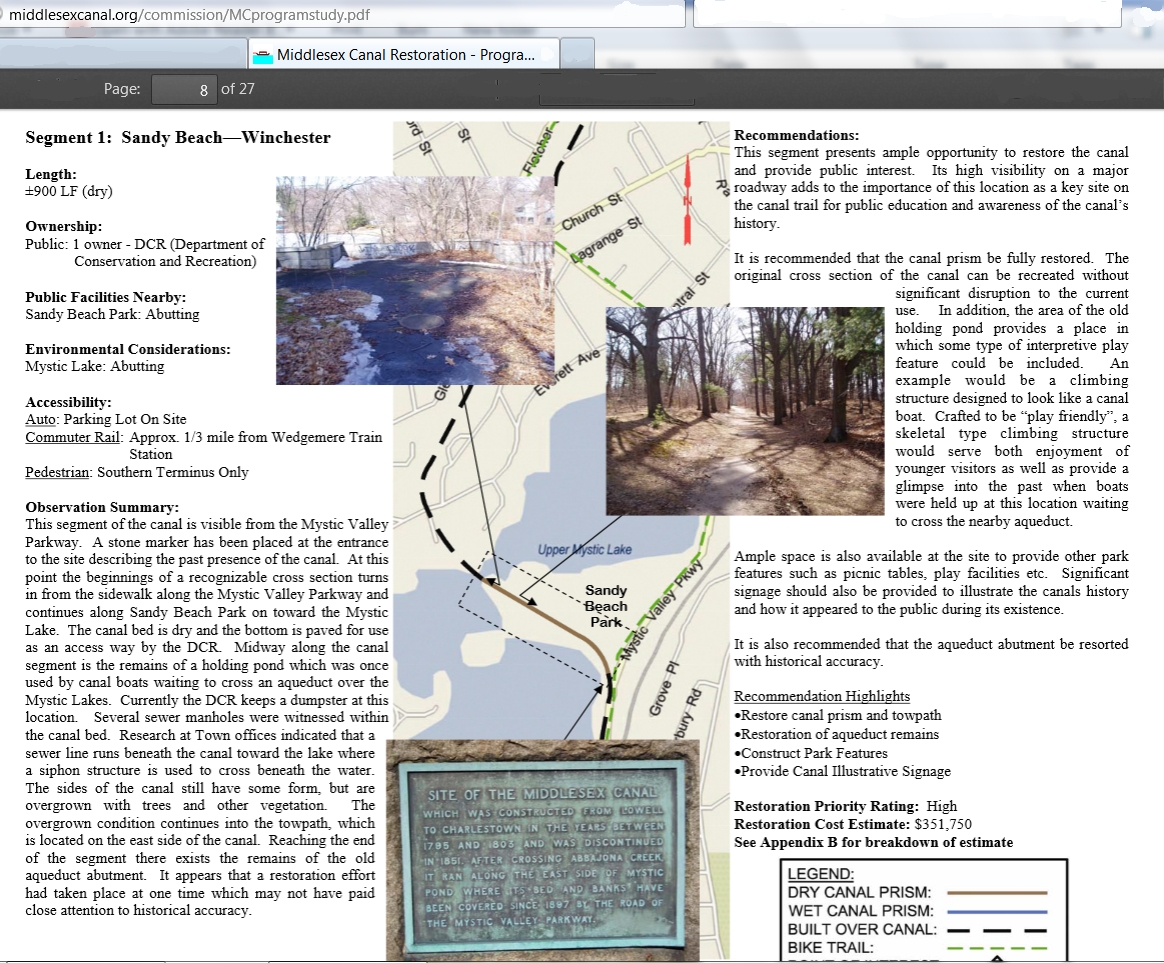The image size is (1164, 963).
Task: Click the blue Wet Canal Prism legend line
Action: coord(997,911)
